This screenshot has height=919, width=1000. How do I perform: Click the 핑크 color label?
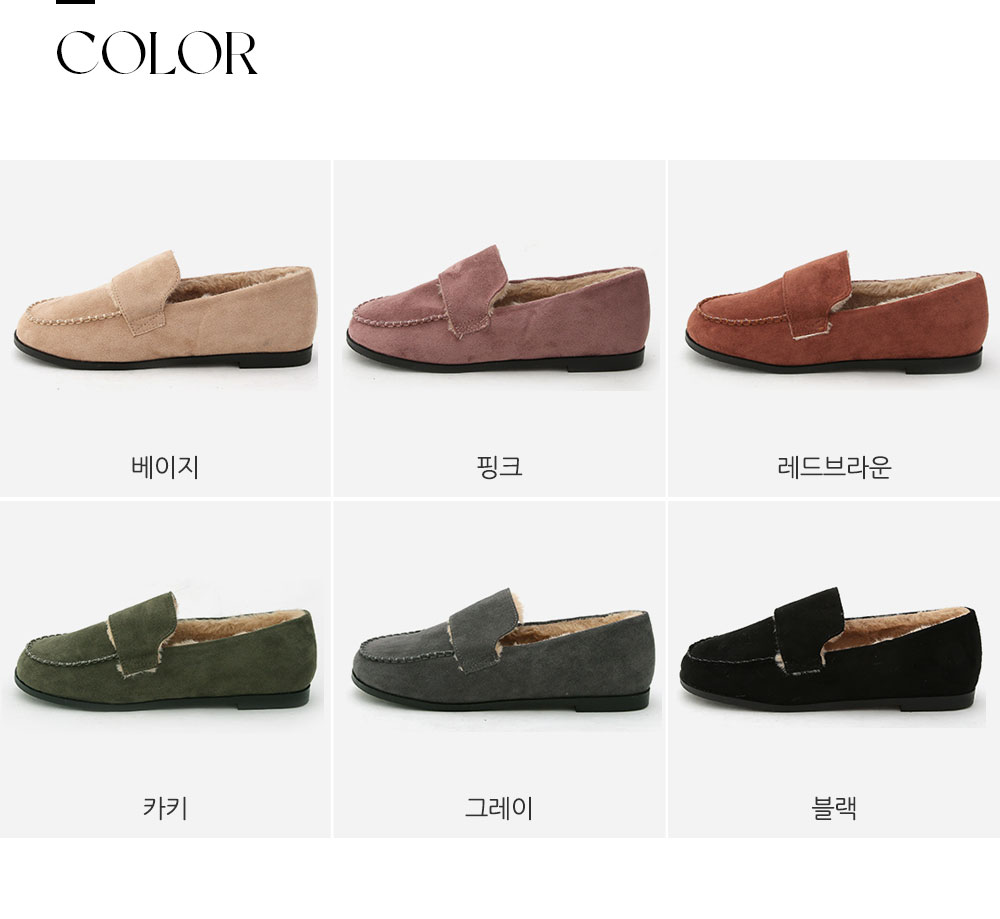[499, 467]
